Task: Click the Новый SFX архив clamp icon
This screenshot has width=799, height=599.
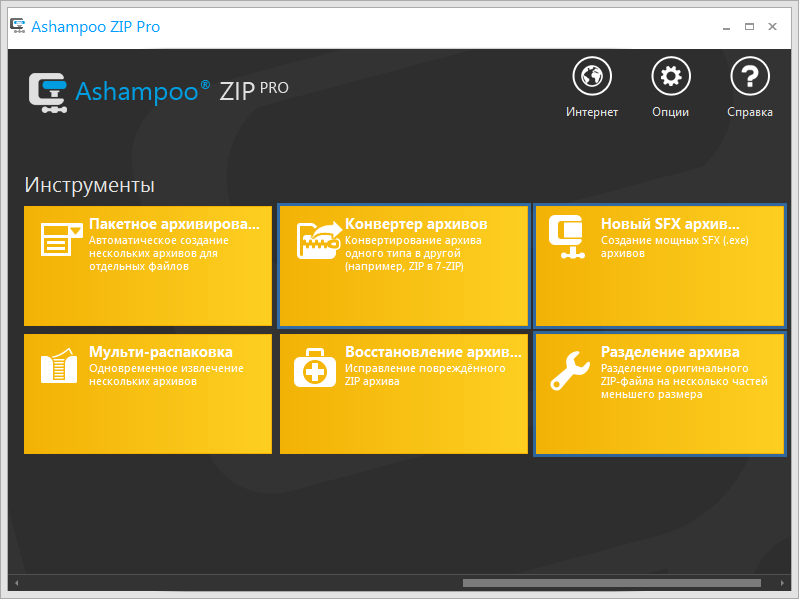Action: 568,237
